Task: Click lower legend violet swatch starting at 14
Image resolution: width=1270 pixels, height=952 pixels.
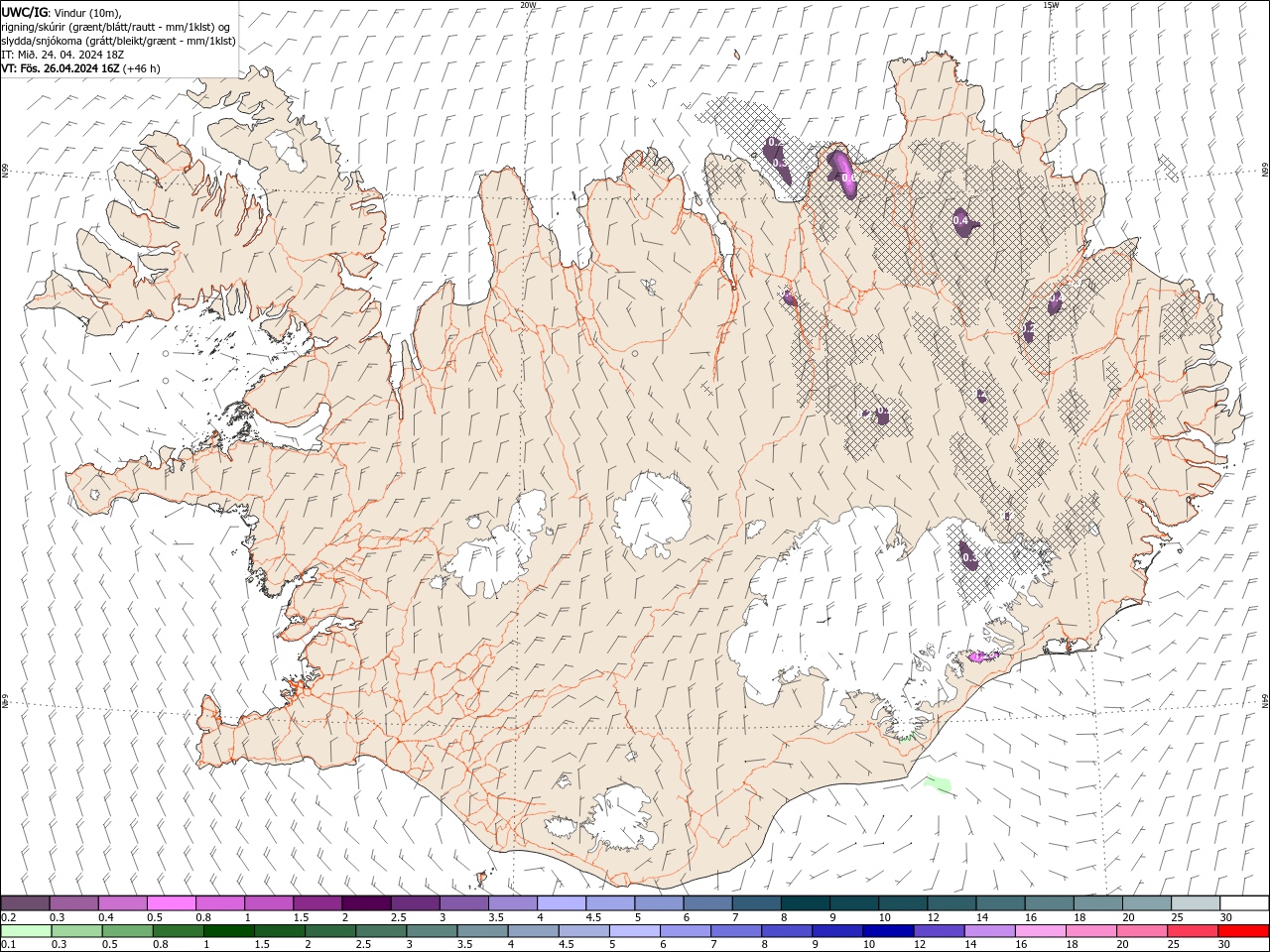Action: point(988,931)
